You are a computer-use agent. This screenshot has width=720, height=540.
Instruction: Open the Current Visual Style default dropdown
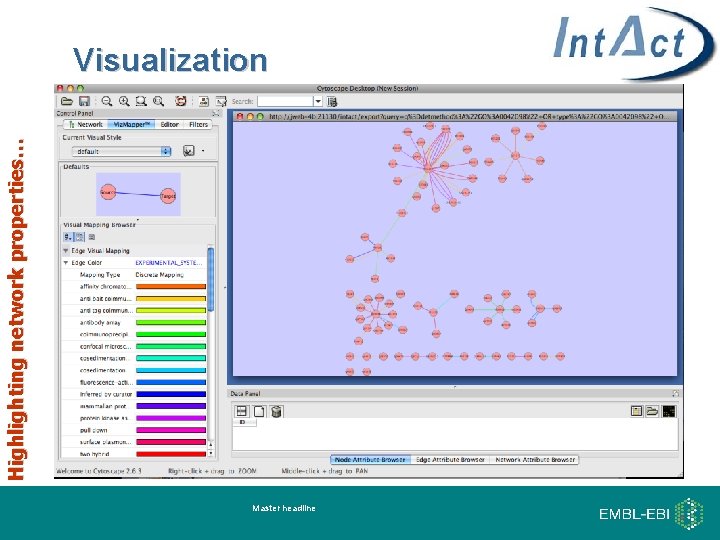[x=122, y=151]
